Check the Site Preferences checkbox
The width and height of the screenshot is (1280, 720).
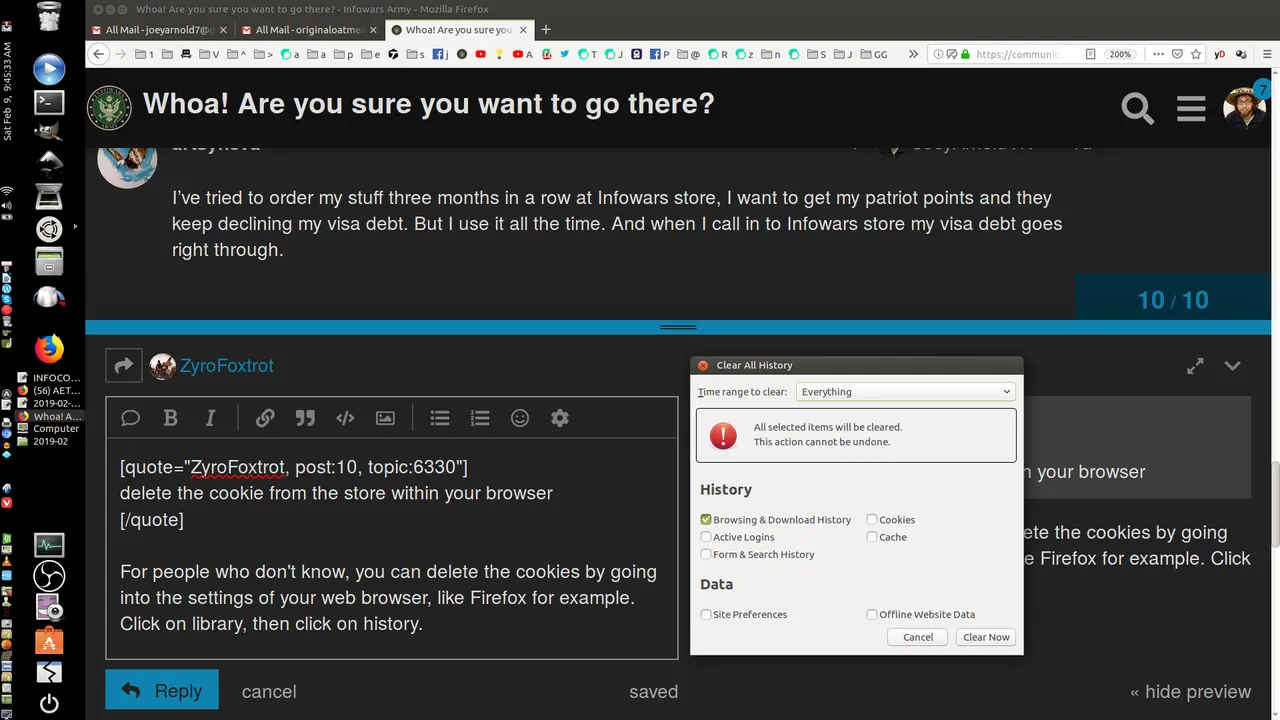pos(706,614)
